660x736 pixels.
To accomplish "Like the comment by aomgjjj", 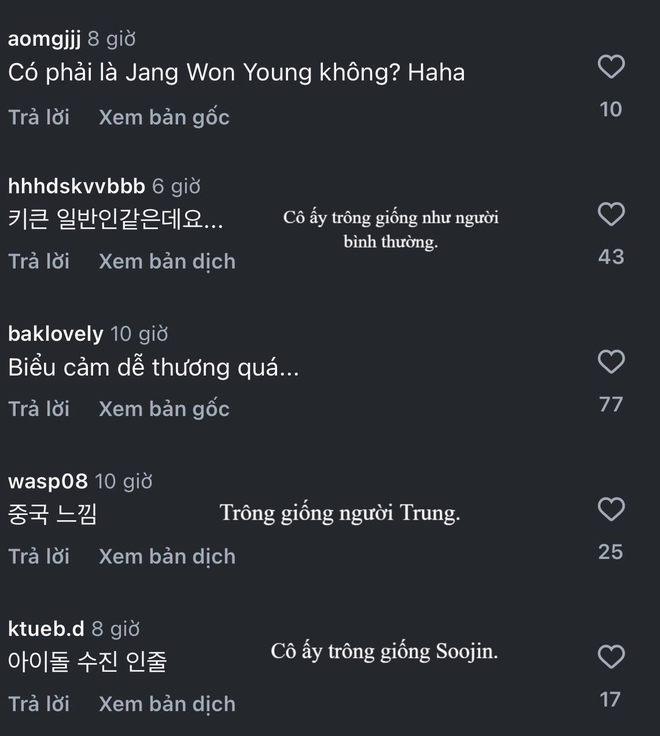I will click(610, 67).
